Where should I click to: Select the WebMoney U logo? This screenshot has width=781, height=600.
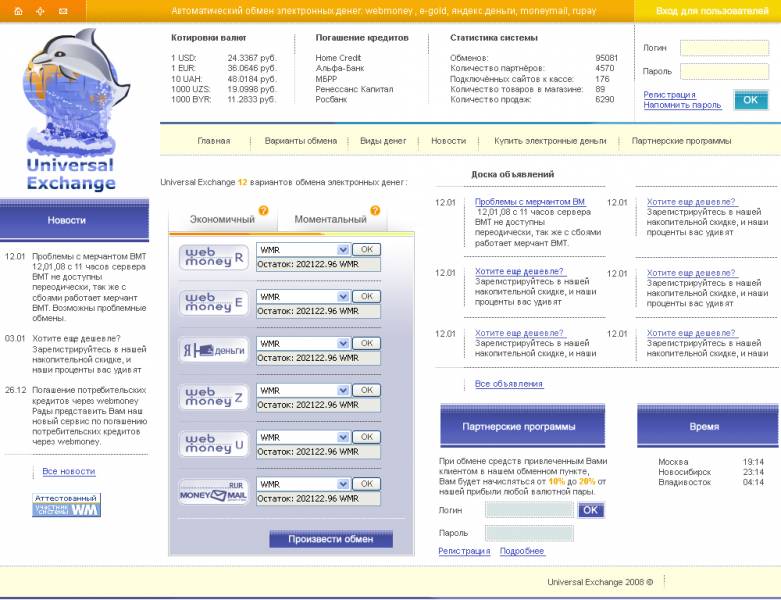point(214,444)
